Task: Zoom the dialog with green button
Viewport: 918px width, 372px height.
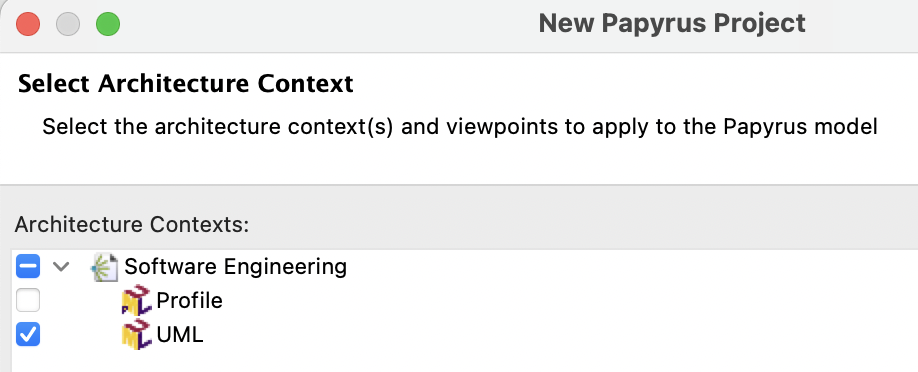Action: pos(108,25)
